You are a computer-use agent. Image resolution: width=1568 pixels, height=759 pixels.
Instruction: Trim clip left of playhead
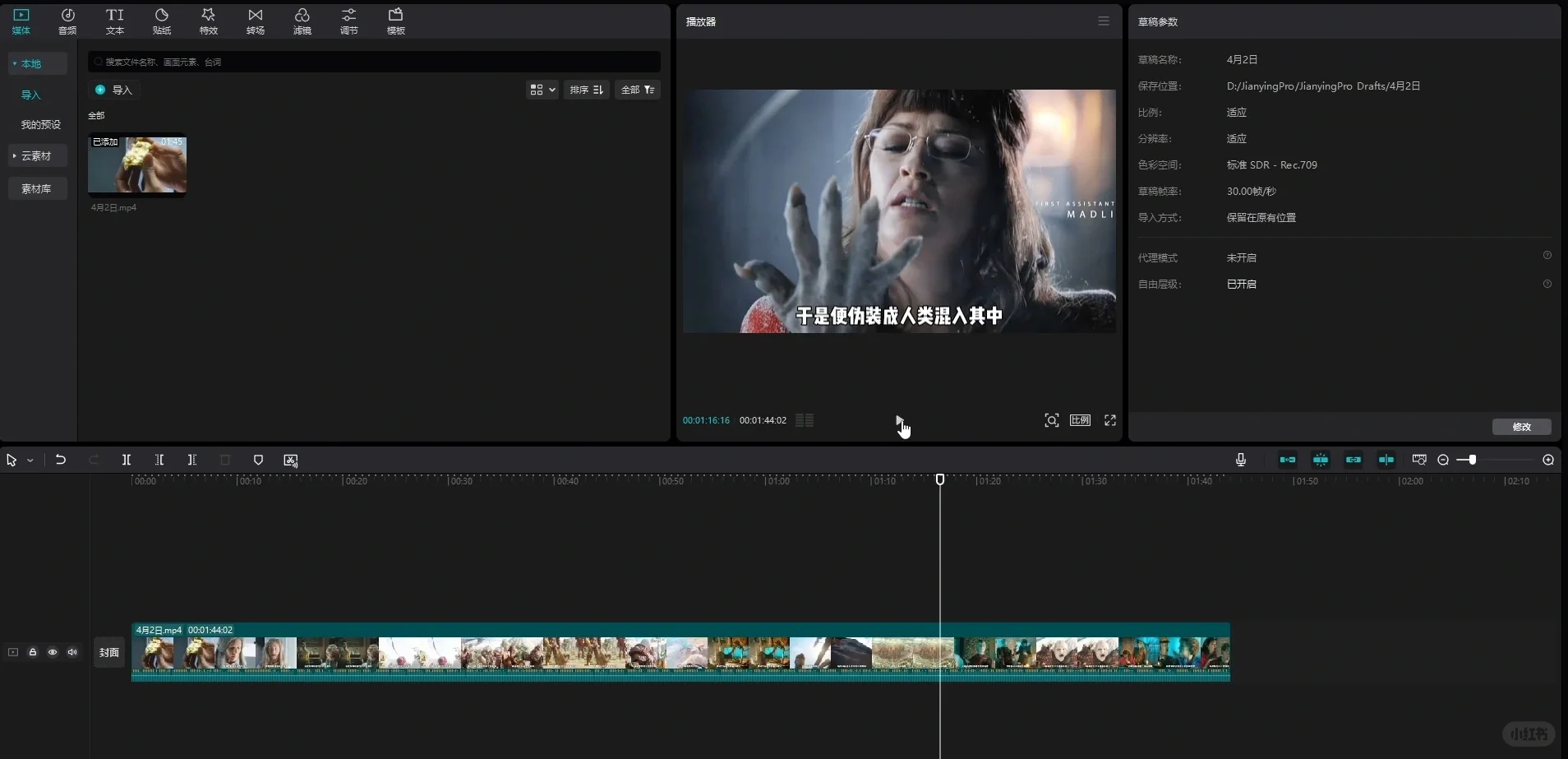(159, 460)
